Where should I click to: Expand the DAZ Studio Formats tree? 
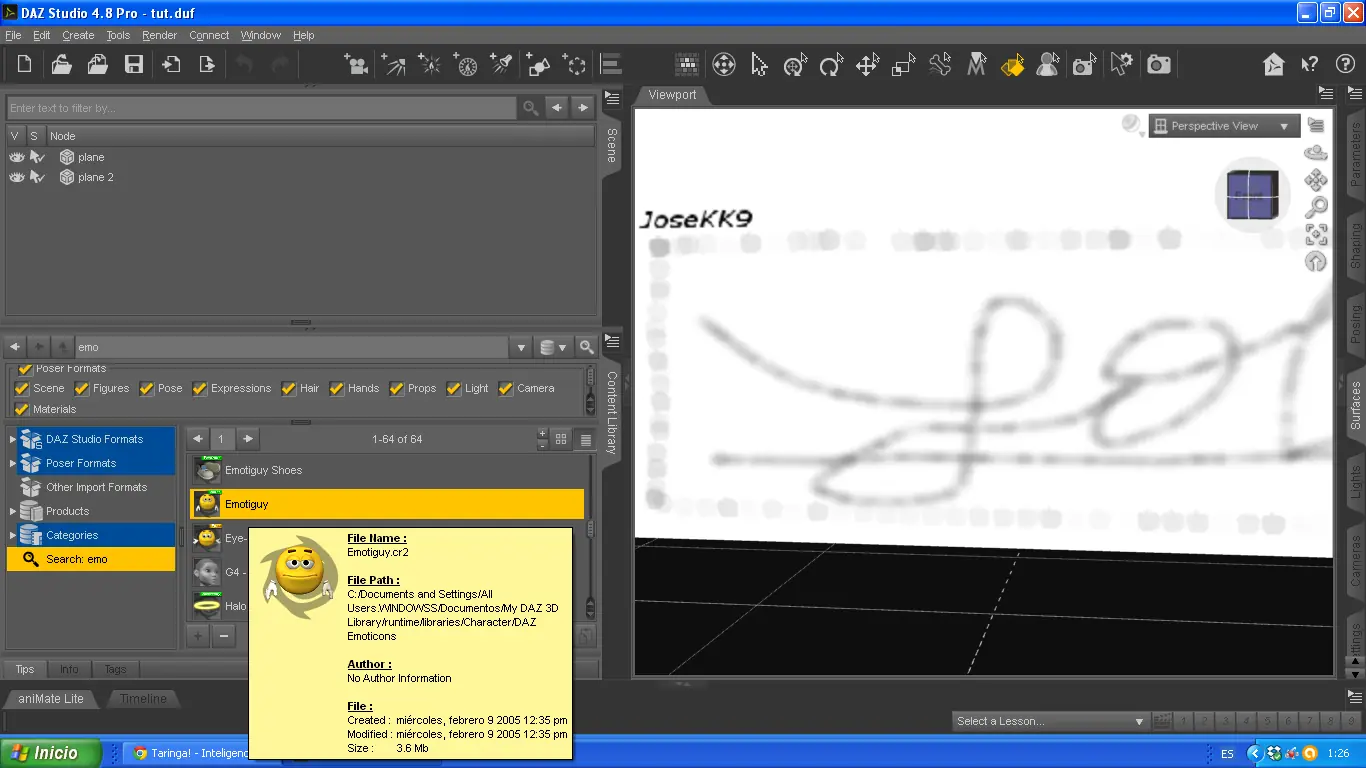pos(13,439)
